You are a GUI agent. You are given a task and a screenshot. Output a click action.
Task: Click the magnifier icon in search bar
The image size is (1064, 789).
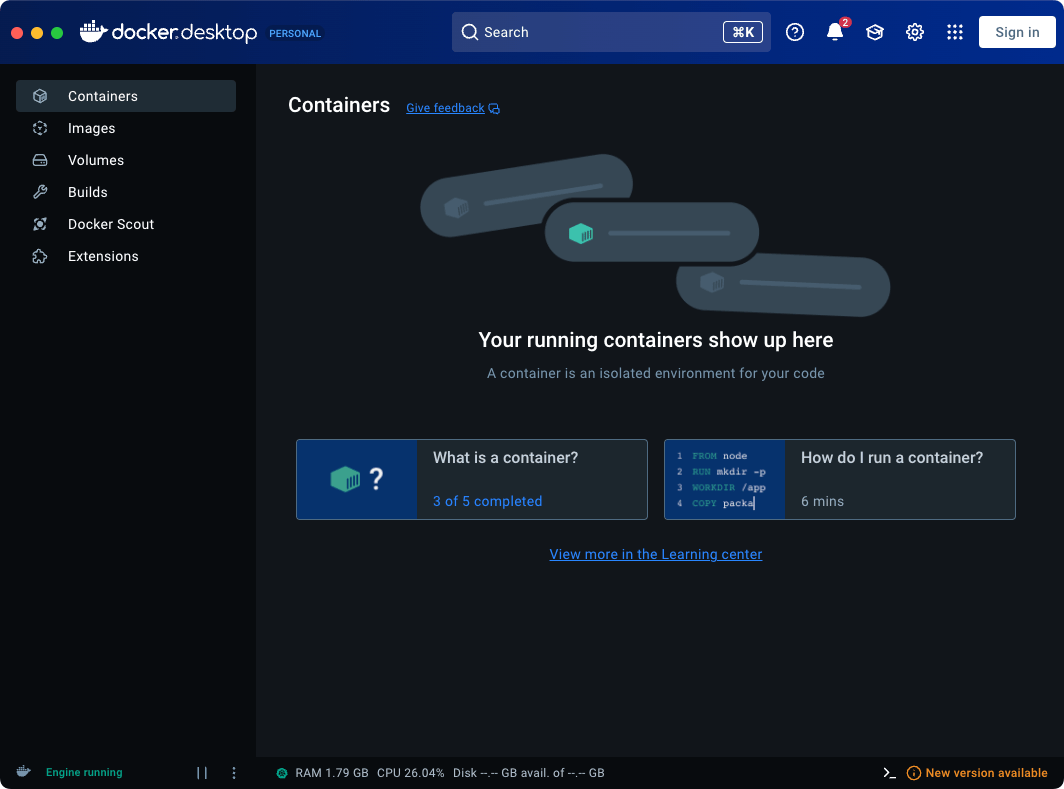tap(470, 32)
